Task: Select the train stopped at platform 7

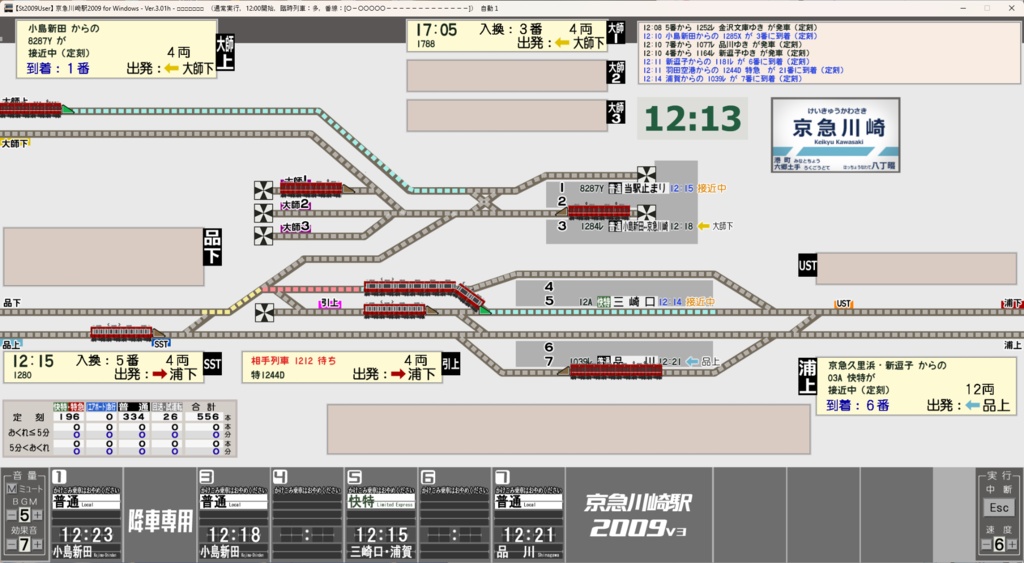Action: click(611, 371)
